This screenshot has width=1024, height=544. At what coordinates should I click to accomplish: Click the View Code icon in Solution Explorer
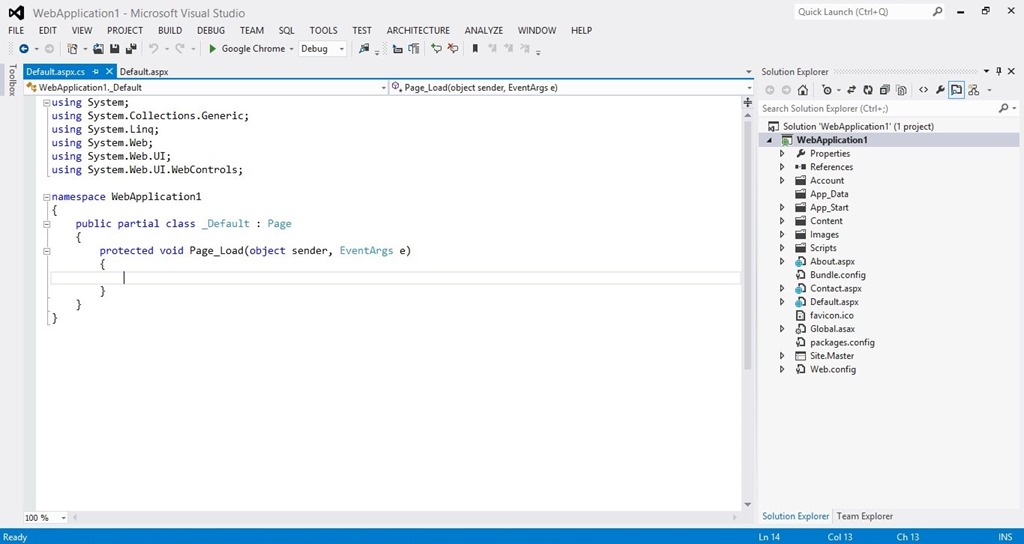pos(923,90)
